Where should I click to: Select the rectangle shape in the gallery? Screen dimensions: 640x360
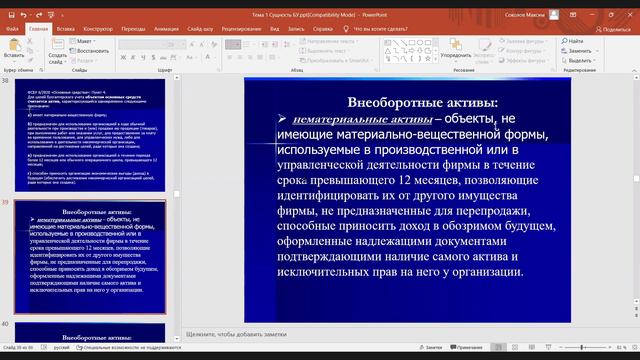(x=411, y=42)
